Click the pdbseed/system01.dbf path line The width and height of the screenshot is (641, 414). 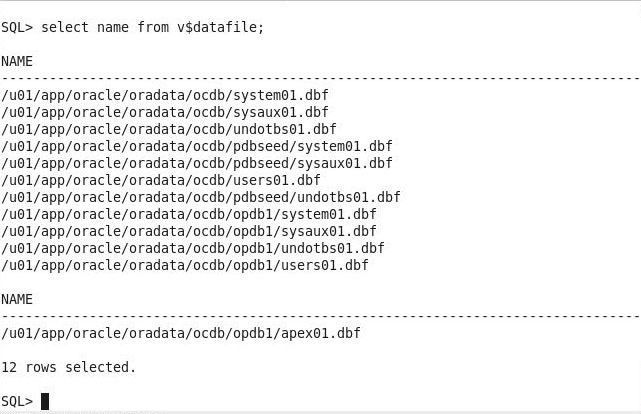[197, 146]
